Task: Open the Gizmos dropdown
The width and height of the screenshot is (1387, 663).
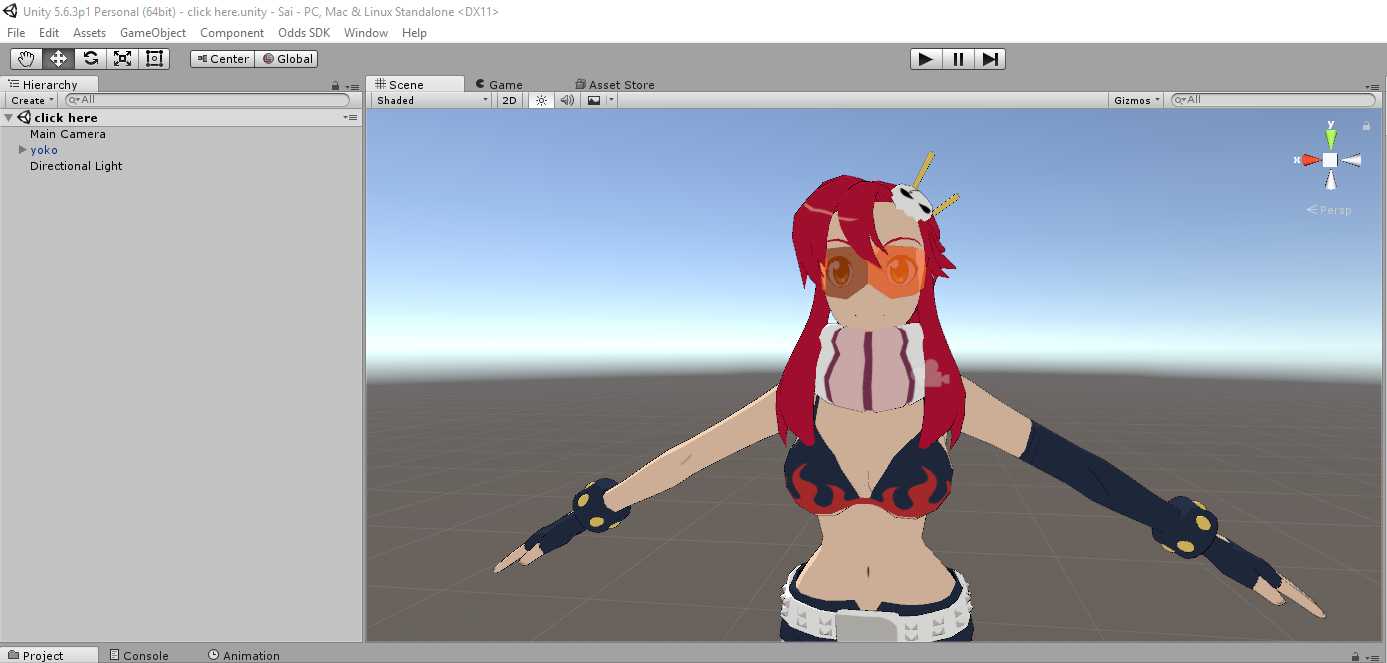Action: click(1137, 100)
